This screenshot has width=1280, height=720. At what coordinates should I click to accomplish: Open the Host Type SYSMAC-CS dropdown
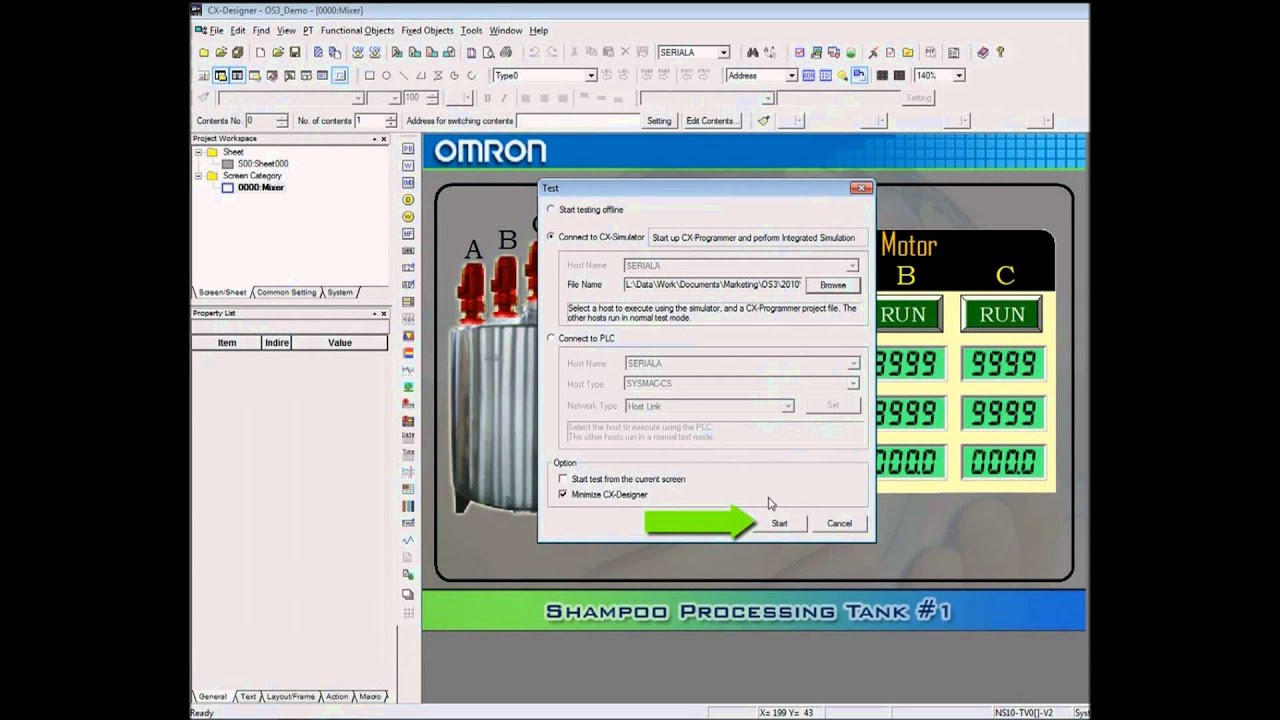[853, 383]
